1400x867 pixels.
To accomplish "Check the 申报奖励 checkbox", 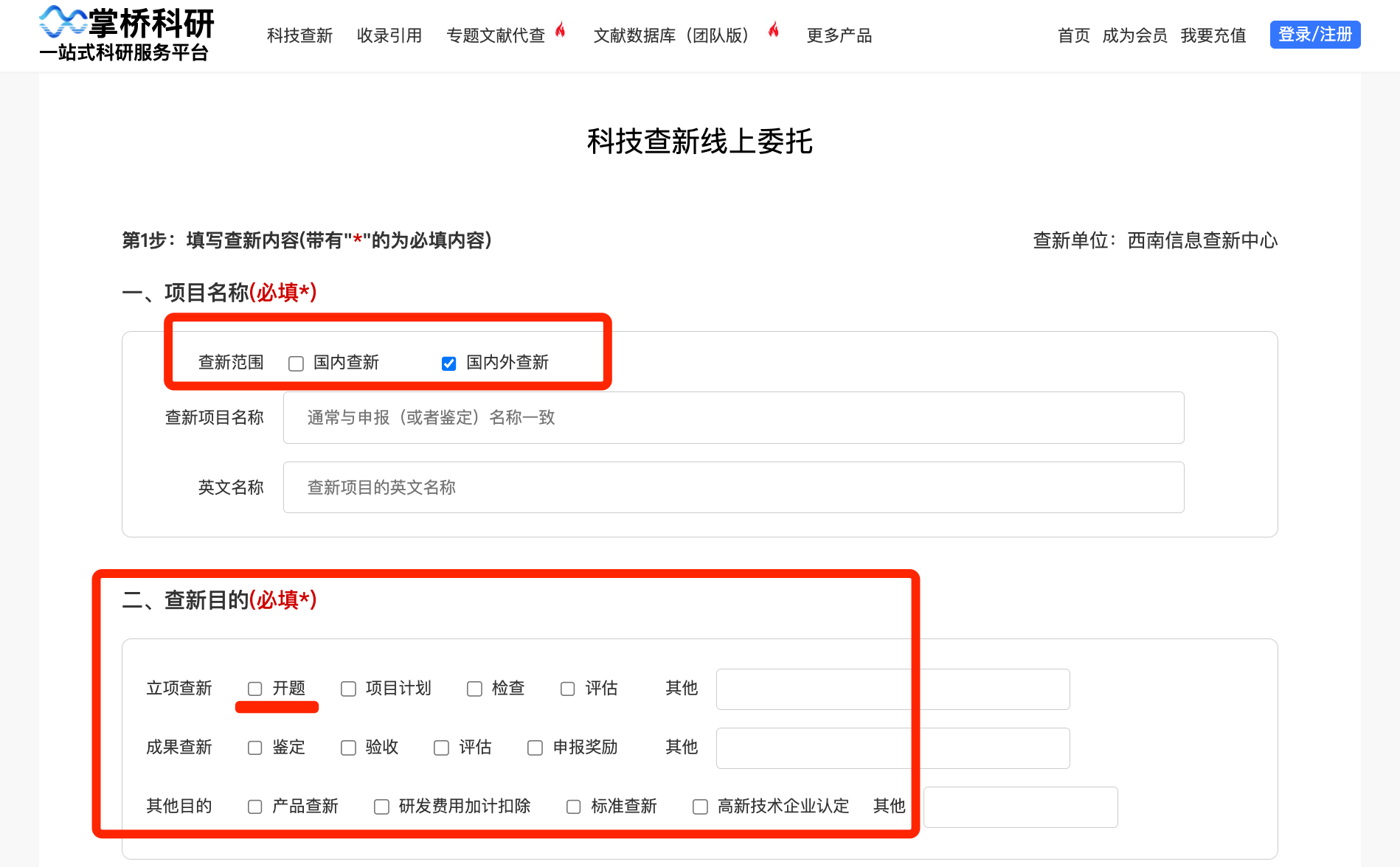I will [x=535, y=748].
